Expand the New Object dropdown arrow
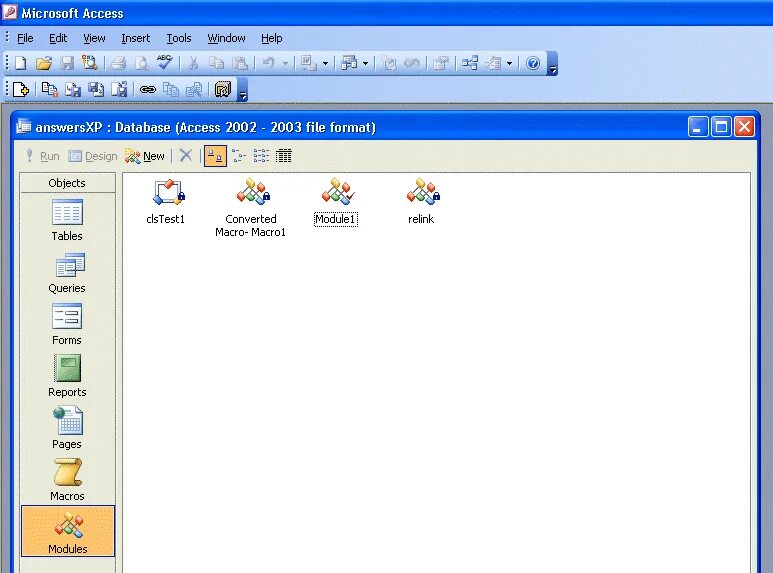 [509, 63]
